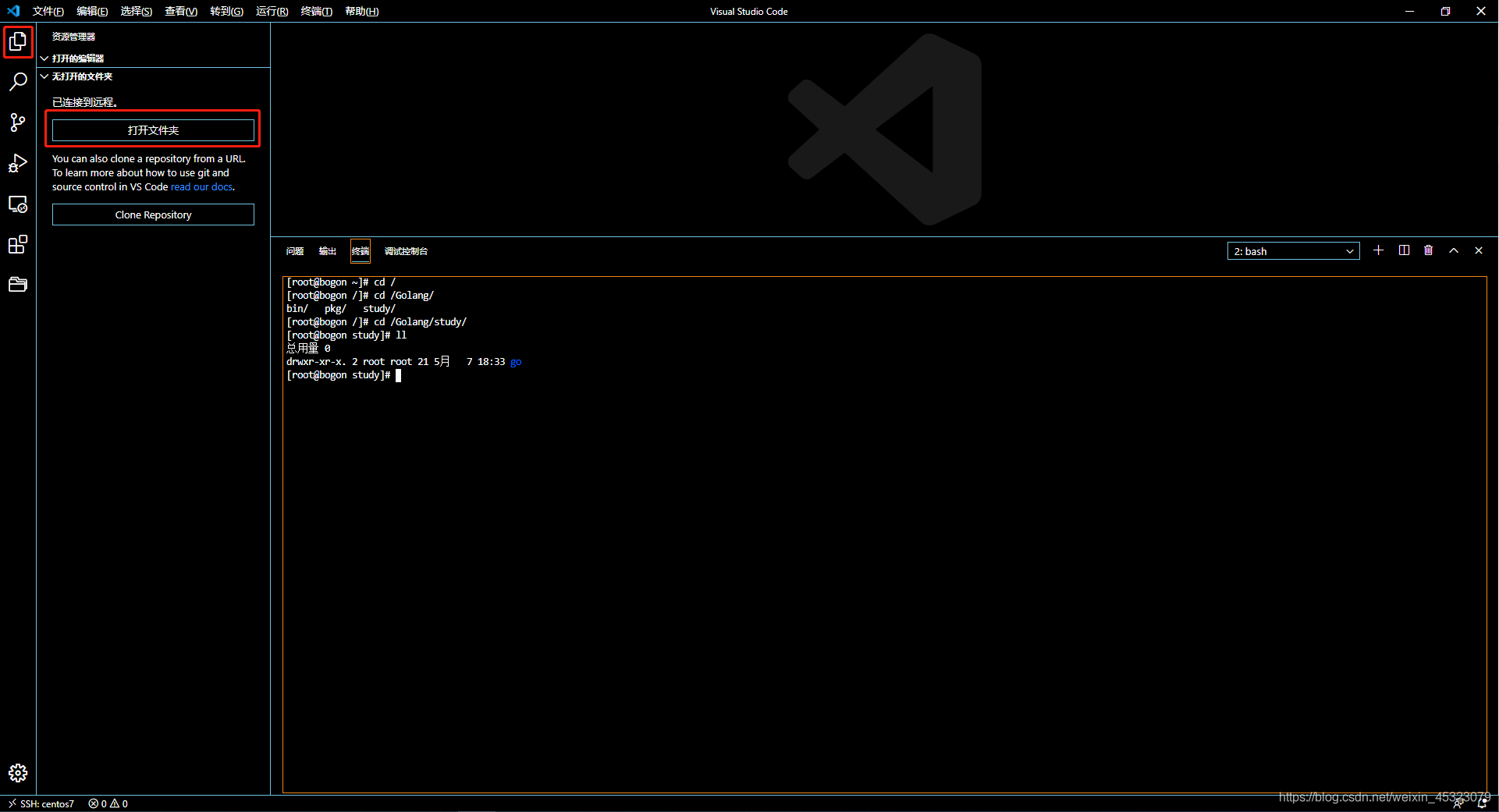
Task: Open the 终端(T) menu
Action: coord(316,11)
